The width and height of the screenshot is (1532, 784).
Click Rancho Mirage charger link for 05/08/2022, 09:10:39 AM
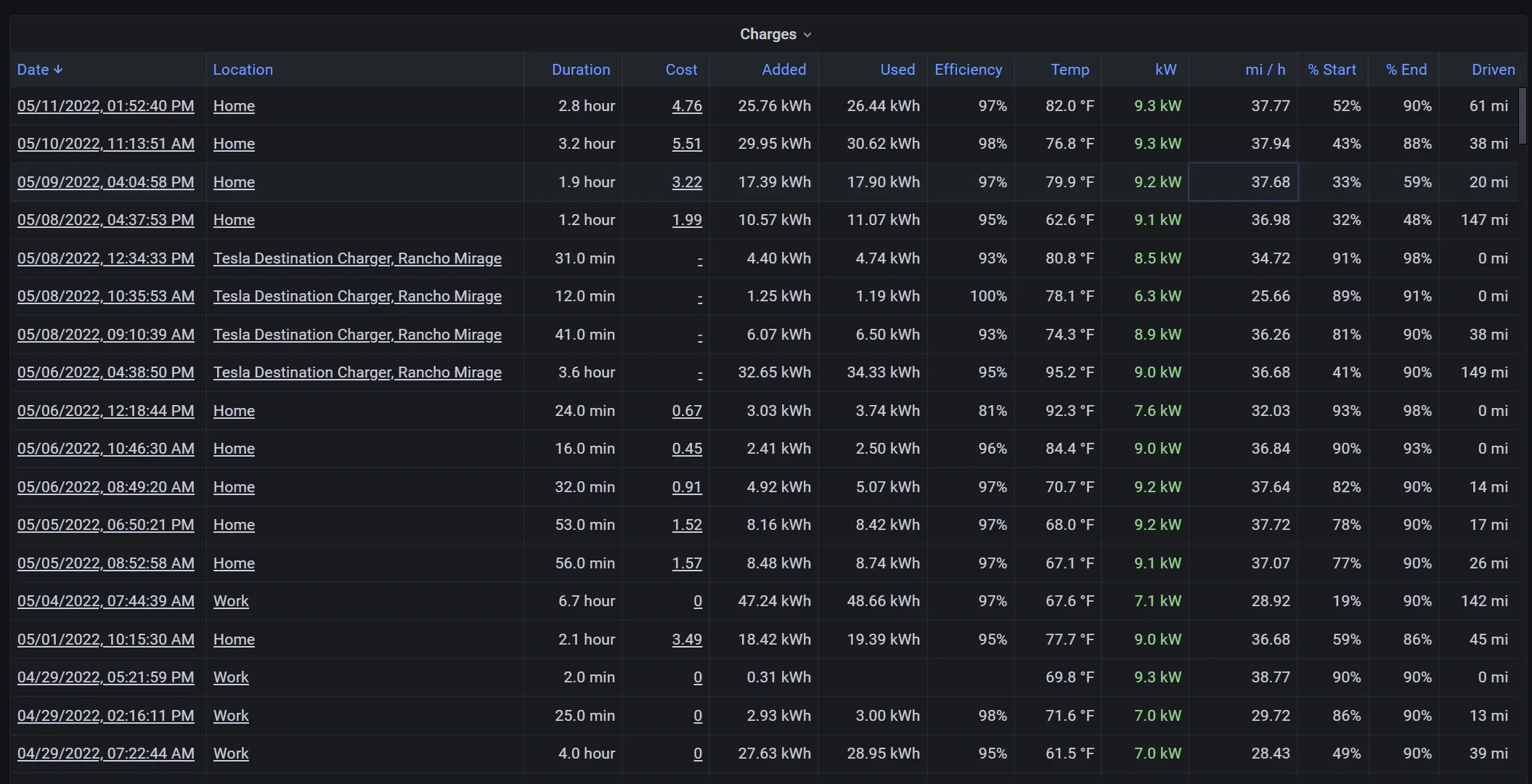click(357, 335)
